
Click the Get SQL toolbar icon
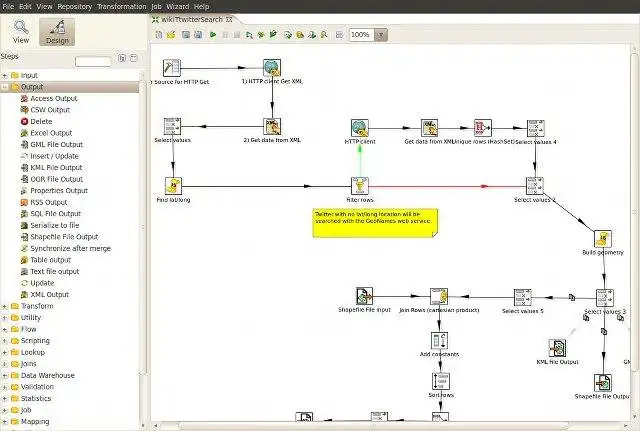coord(312,35)
